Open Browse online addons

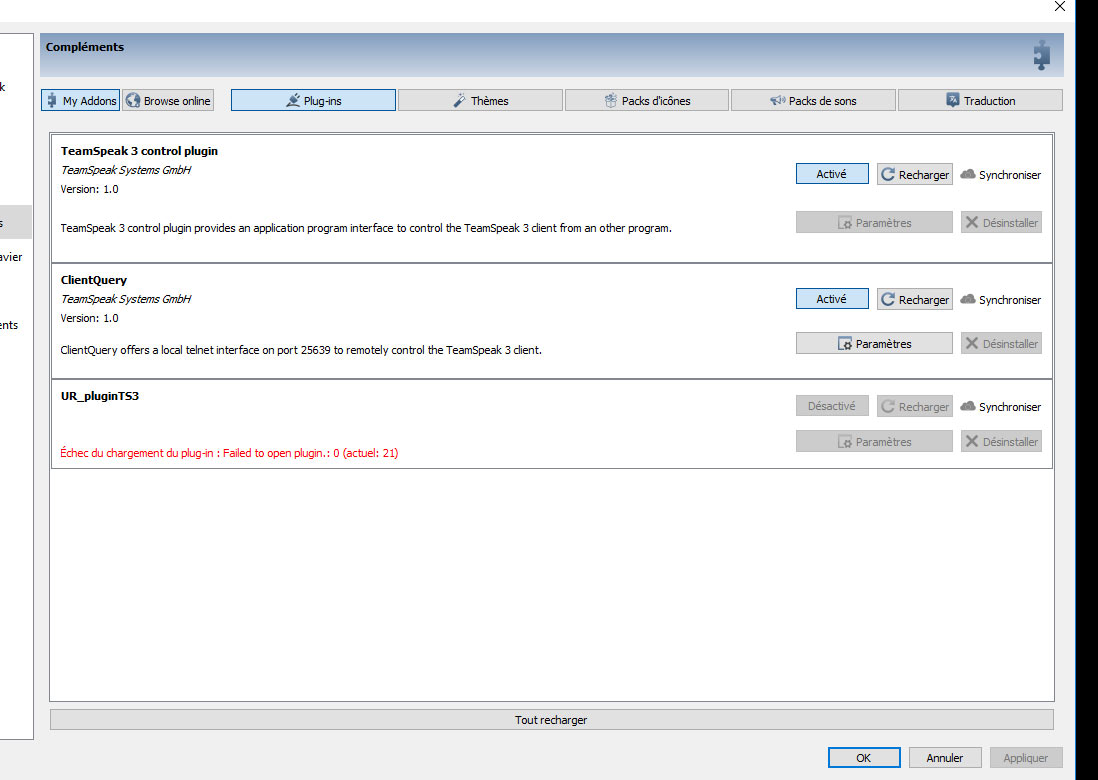pos(168,101)
